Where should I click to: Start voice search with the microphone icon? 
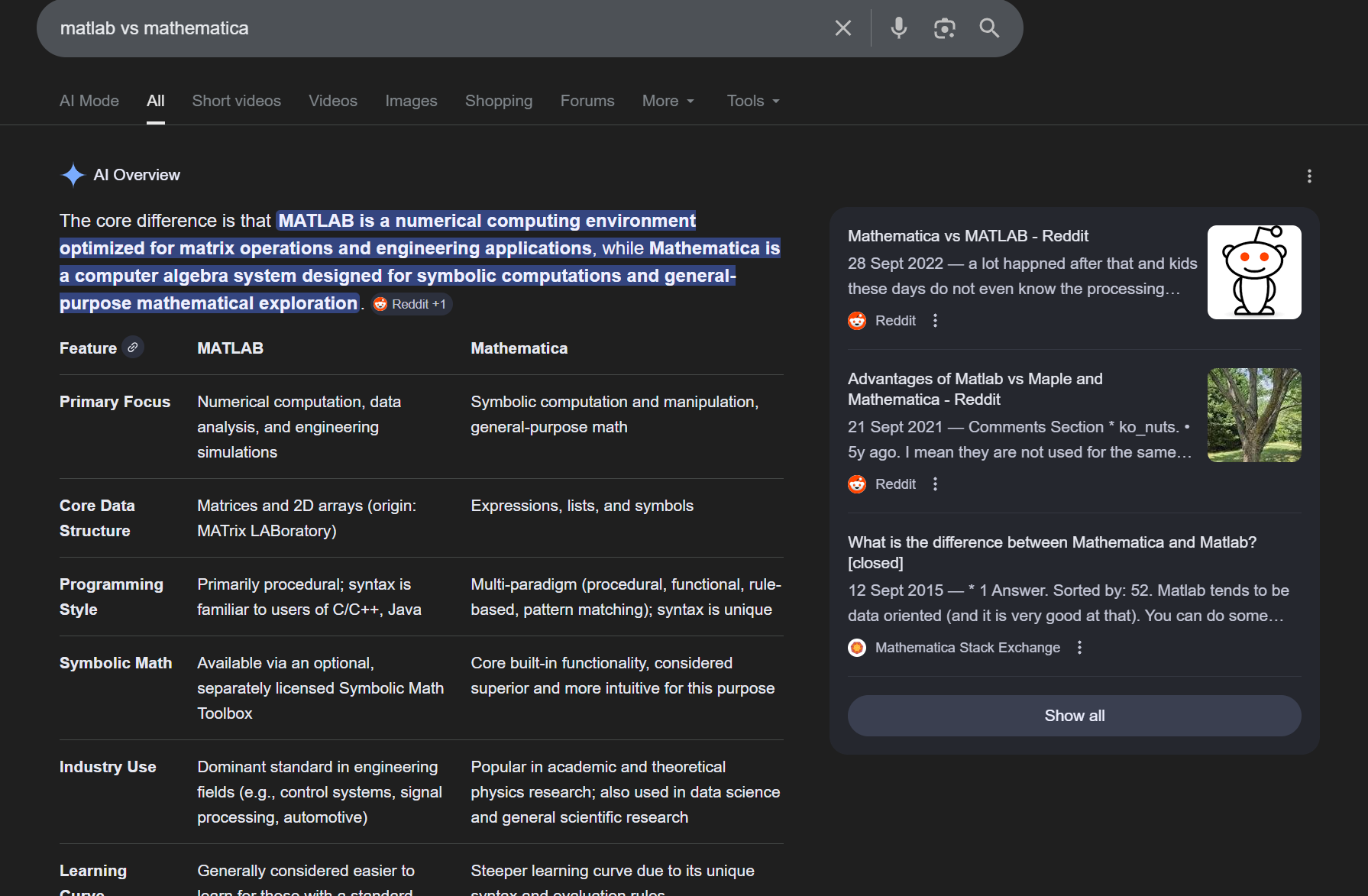(899, 28)
